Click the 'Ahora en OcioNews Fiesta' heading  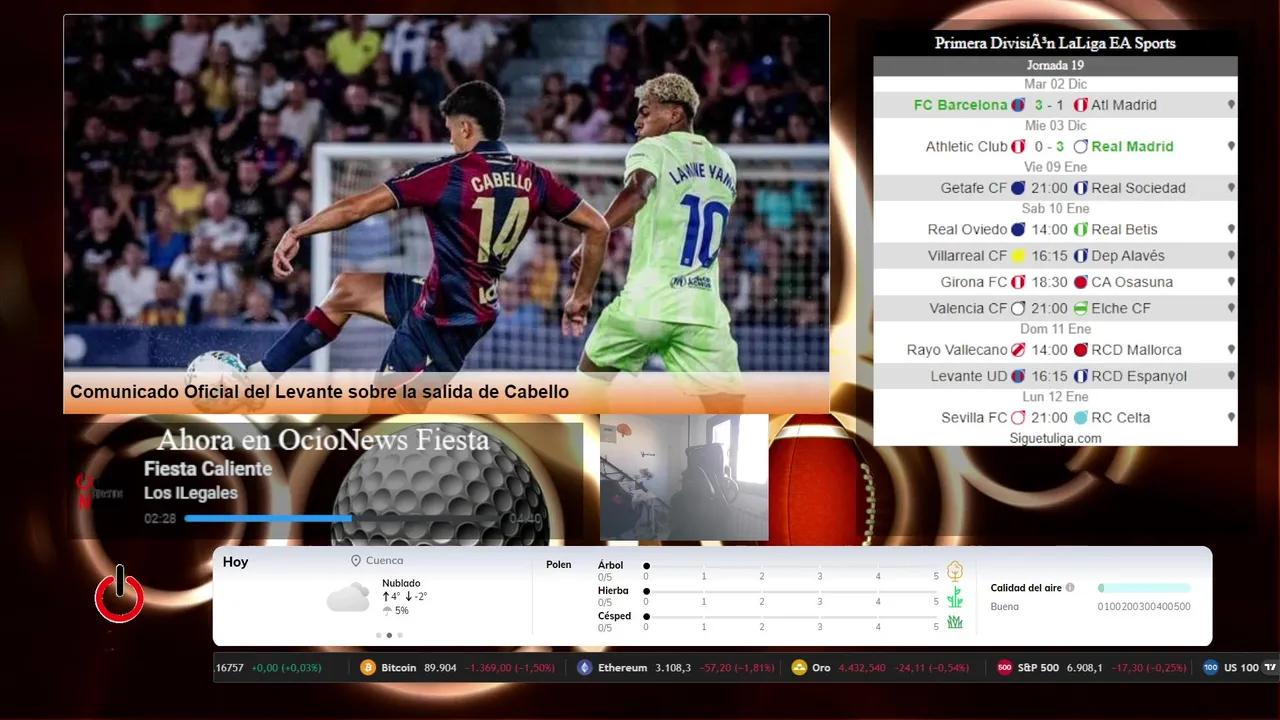(x=323, y=440)
